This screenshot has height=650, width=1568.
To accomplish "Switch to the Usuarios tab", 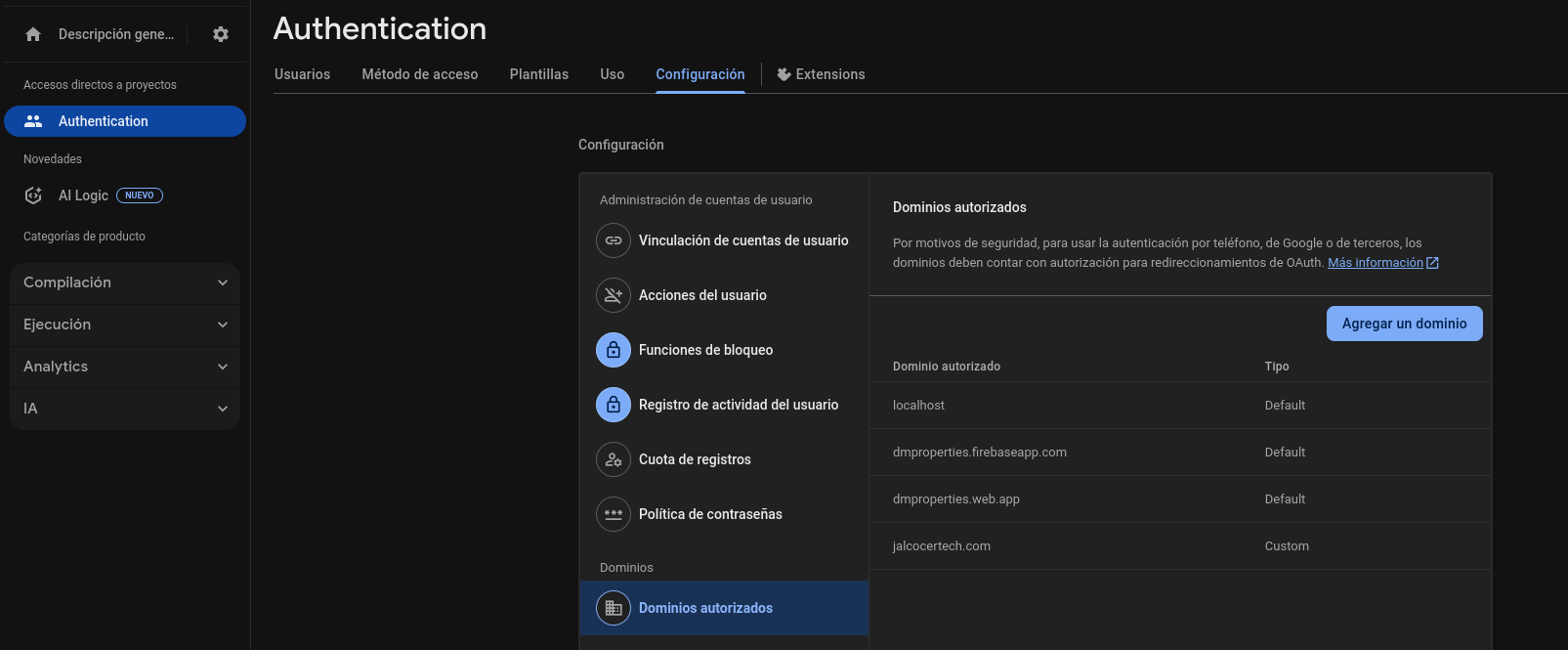I will (x=302, y=74).
